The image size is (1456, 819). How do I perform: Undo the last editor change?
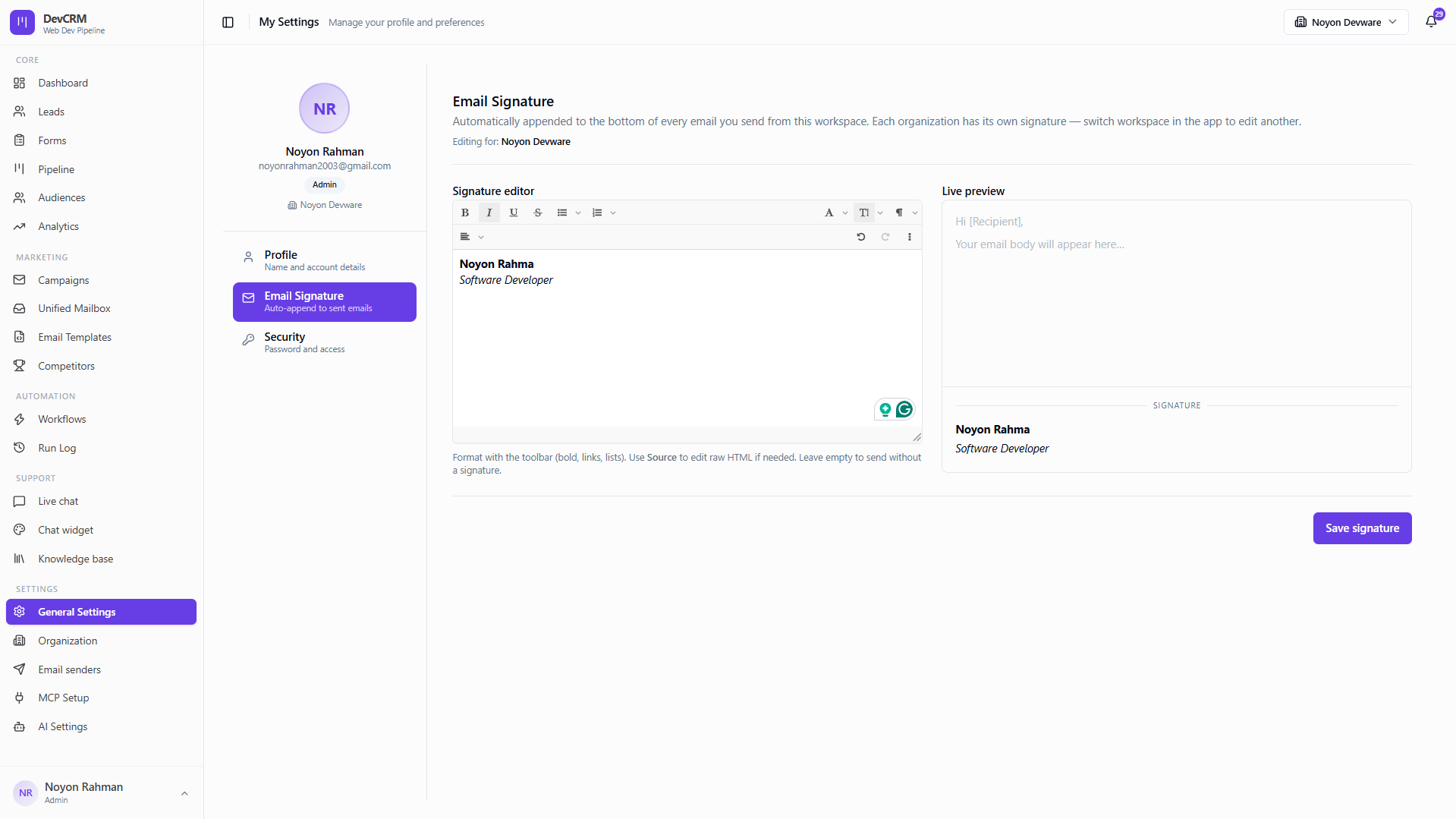[861, 237]
